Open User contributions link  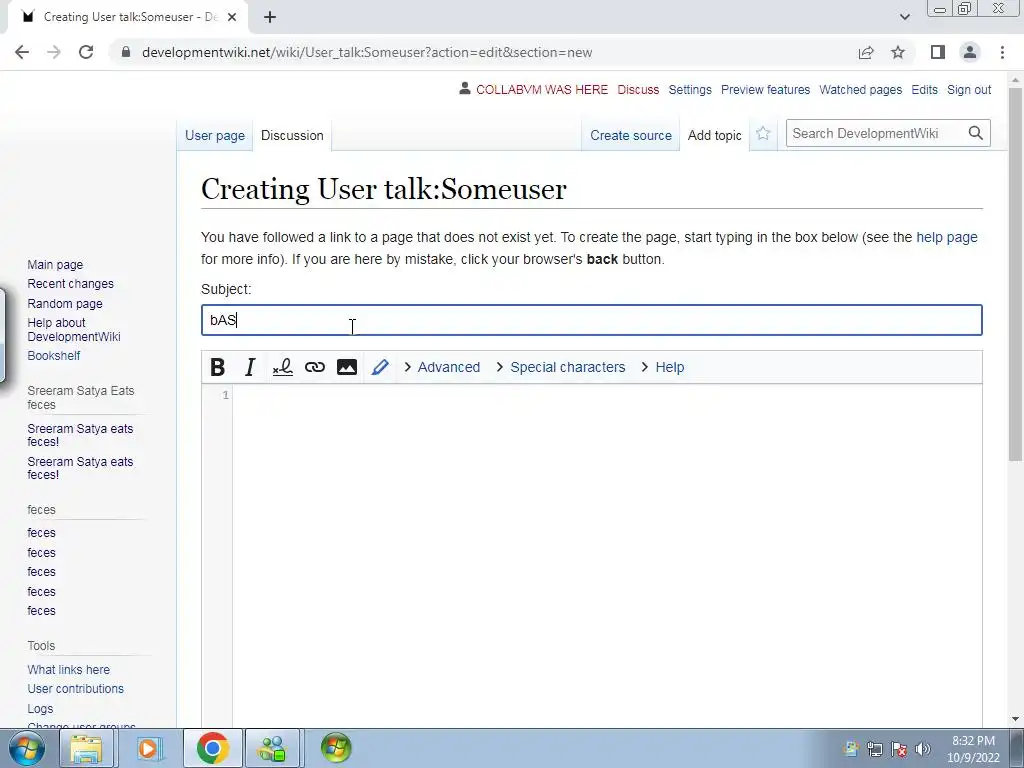pyautogui.click(x=75, y=688)
